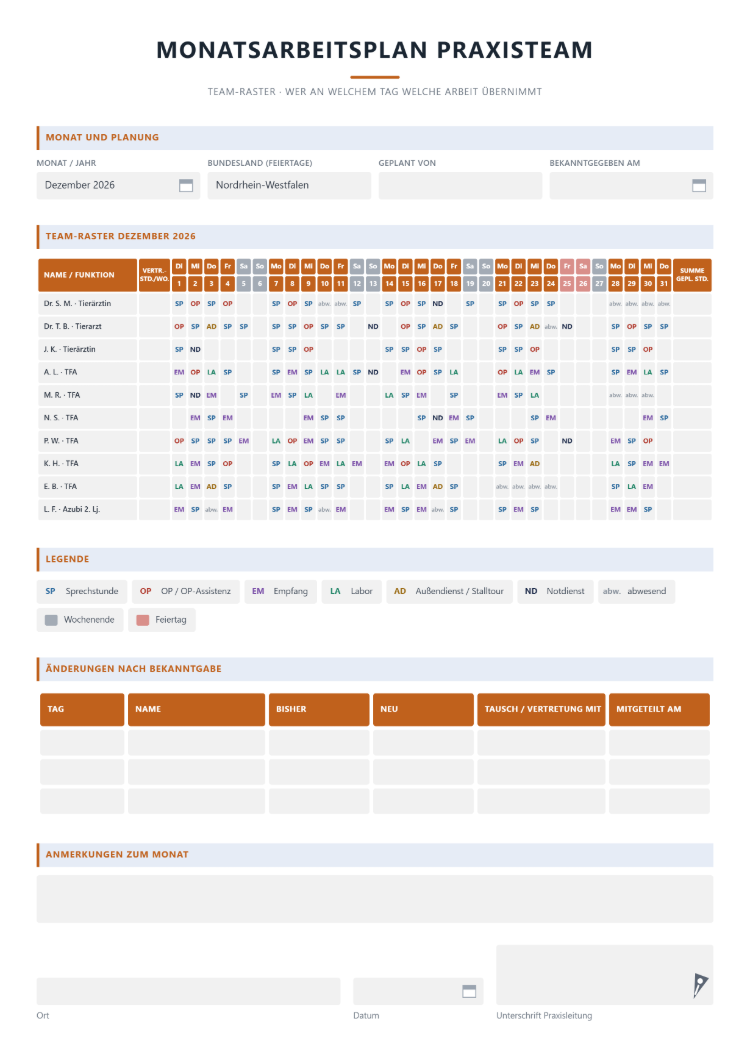Open date picker icon in Bekanntgegeben am
Image resolution: width=750 pixels, height=1060 pixels.
[699, 186]
